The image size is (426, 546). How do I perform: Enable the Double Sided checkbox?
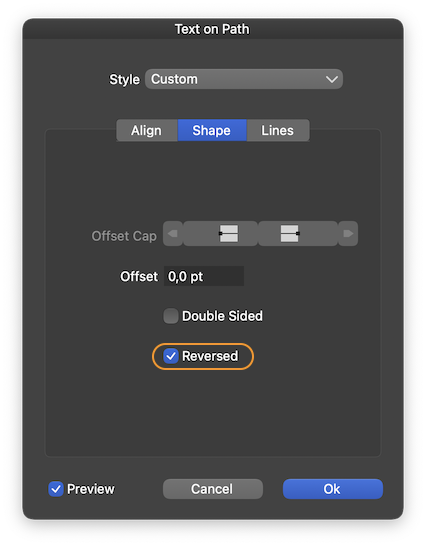171,316
